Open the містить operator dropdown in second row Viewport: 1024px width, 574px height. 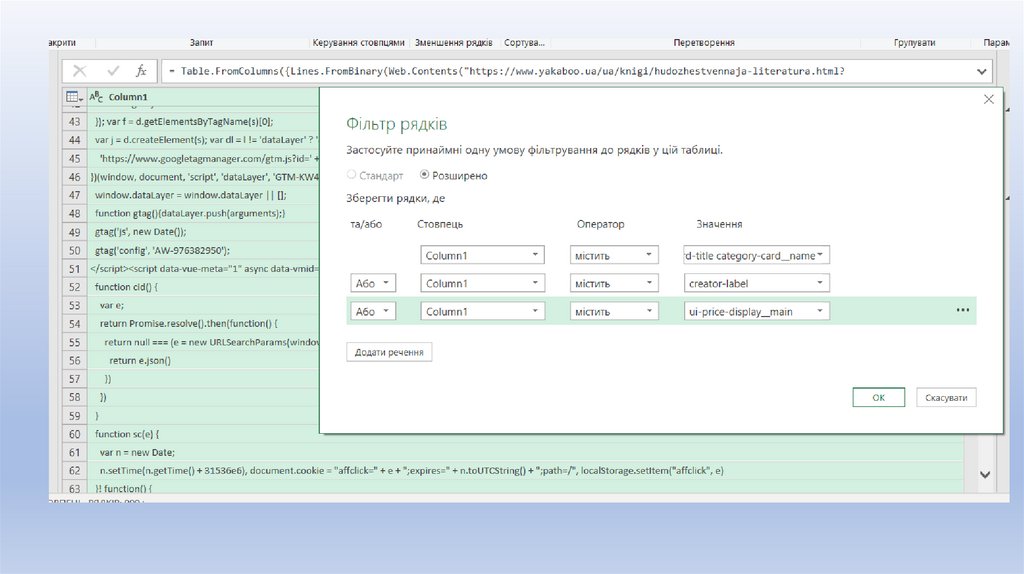(x=614, y=283)
